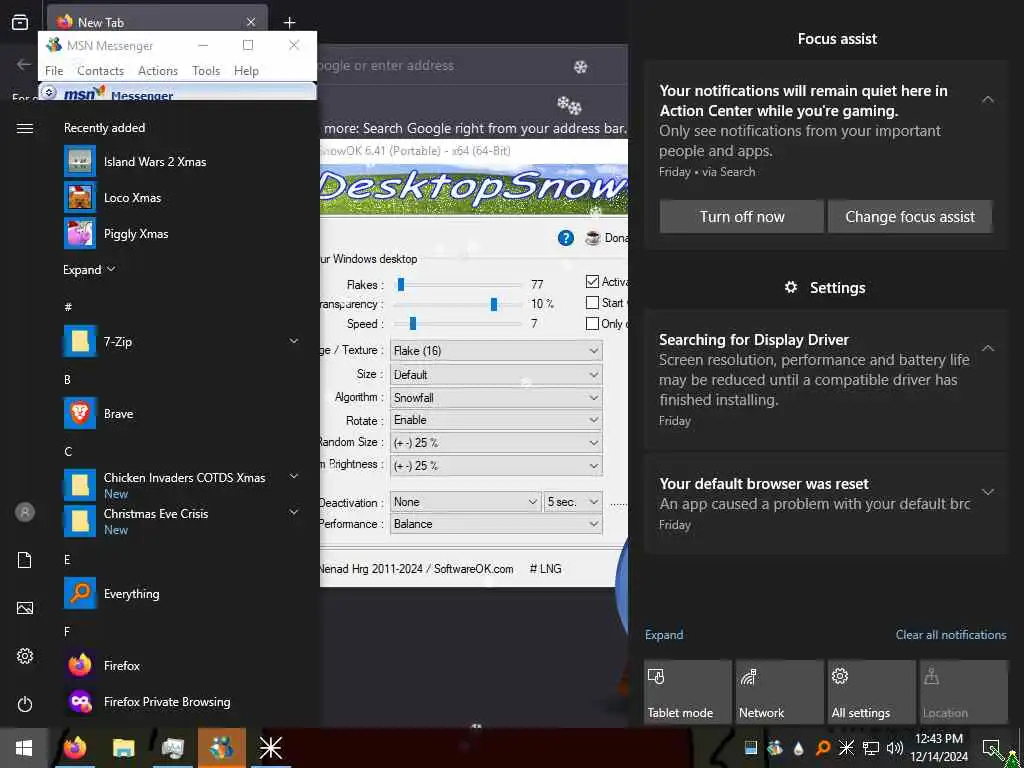Click Change focus assist button
Image resolution: width=1024 pixels, height=768 pixels.
pos(910,217)
